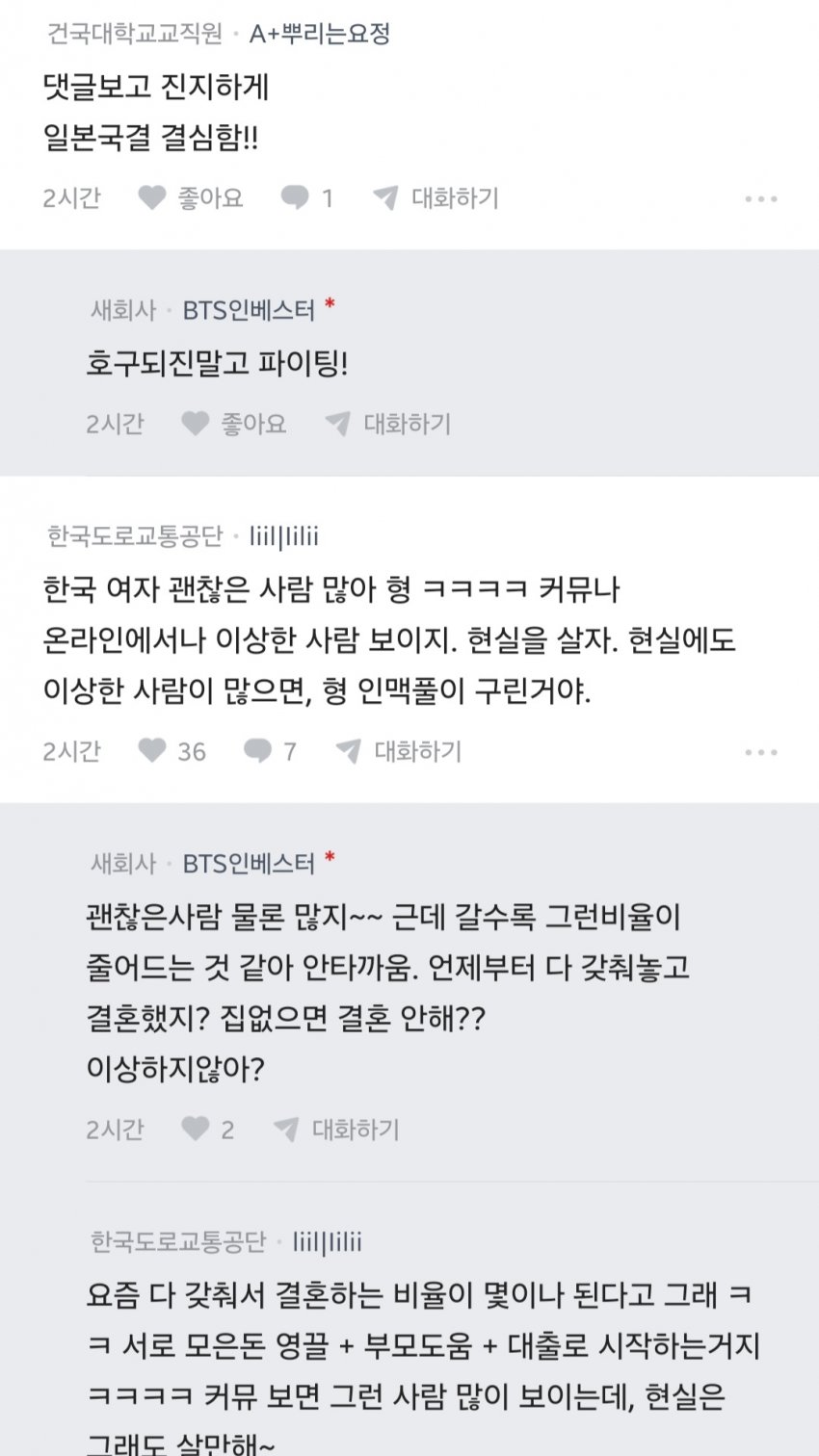Like the 한국 여자 괜찮은 사람 comment
Viewport: 819px width, 1456px height.
click(x=152, y=751)
